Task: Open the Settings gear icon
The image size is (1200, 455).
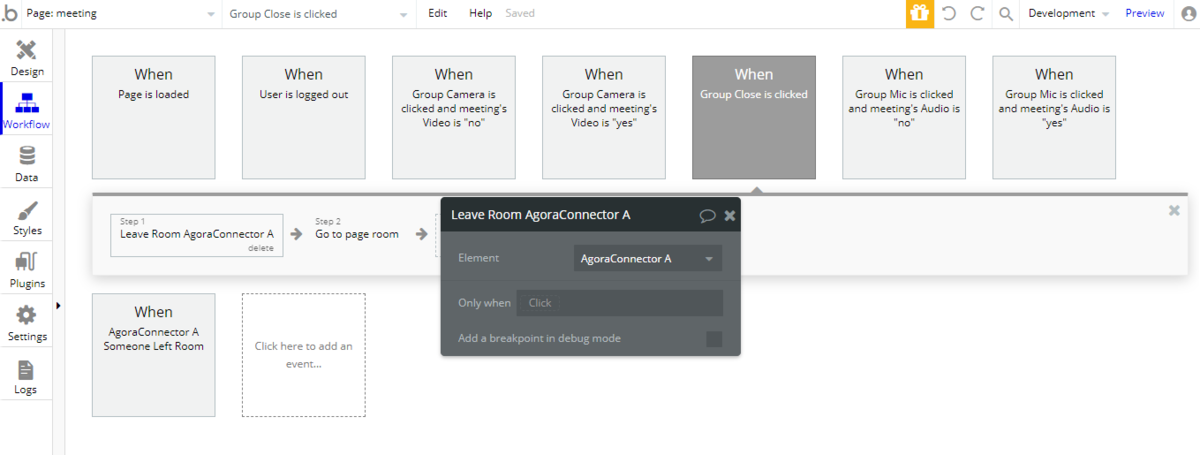Action: coord(27,316)
